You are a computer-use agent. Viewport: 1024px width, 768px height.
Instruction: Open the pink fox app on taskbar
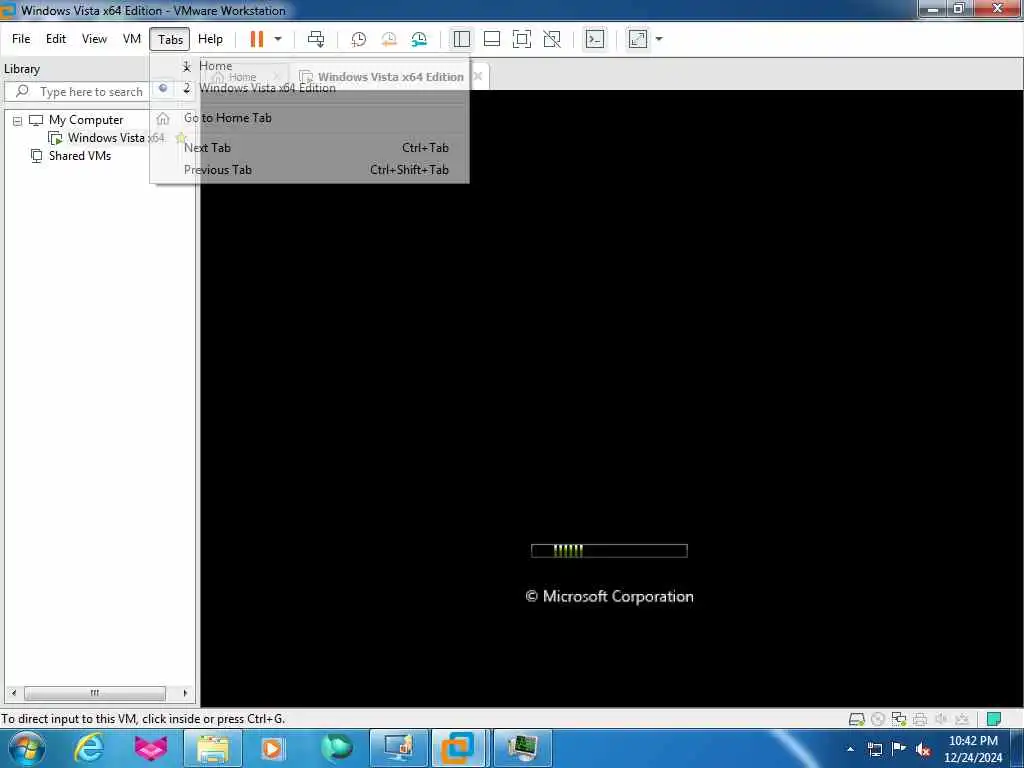(x=151, y=748)
